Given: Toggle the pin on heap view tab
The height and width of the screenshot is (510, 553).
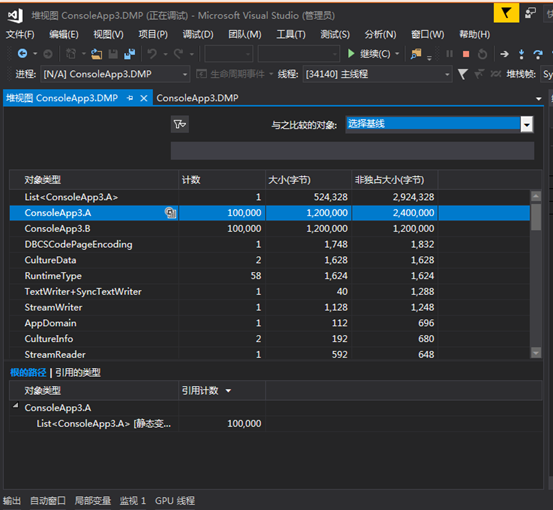Looking at the screenshot, I should pyautogui.click(x=130, y=98).
